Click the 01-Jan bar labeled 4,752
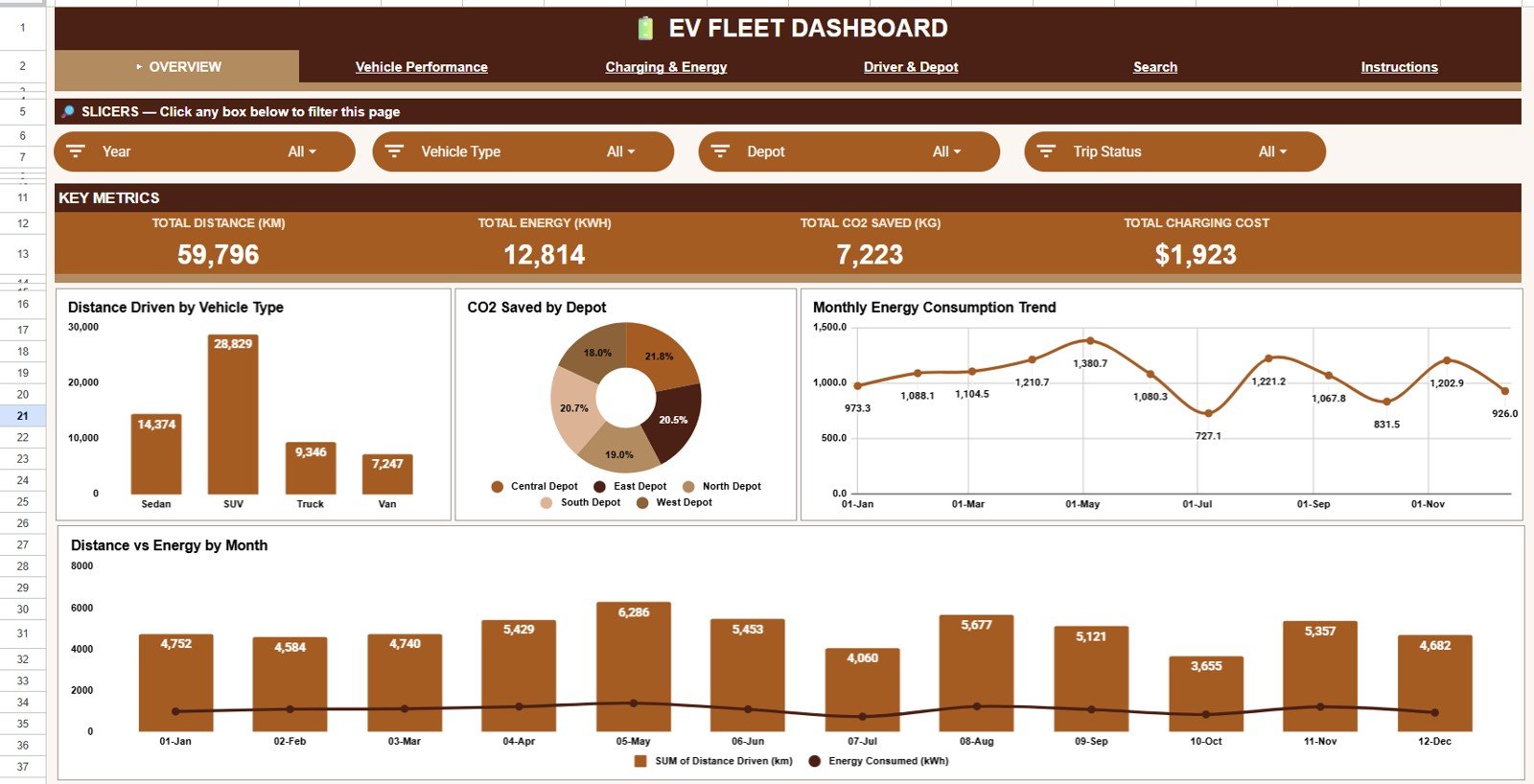The height and width of the screenshot is (784, 1534). (x=175, y=683)
